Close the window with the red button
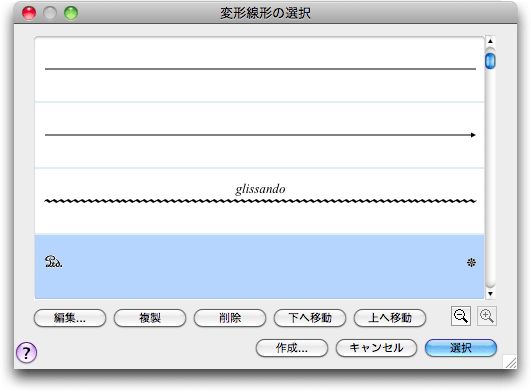Screen dimensions: 531x392 pos(29,13)
